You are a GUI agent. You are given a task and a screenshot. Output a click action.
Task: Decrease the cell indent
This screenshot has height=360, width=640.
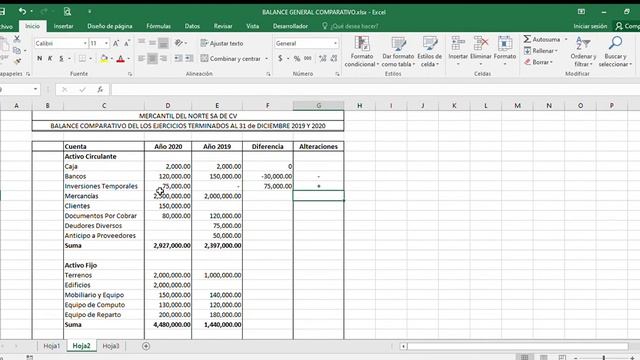pyautogui.click(x=178, y=59)
